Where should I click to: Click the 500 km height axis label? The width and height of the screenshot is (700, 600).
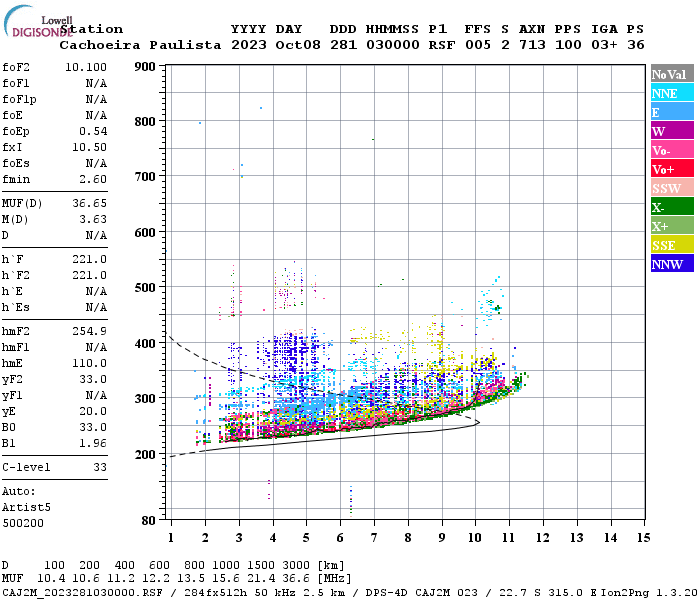pos(145,288)
